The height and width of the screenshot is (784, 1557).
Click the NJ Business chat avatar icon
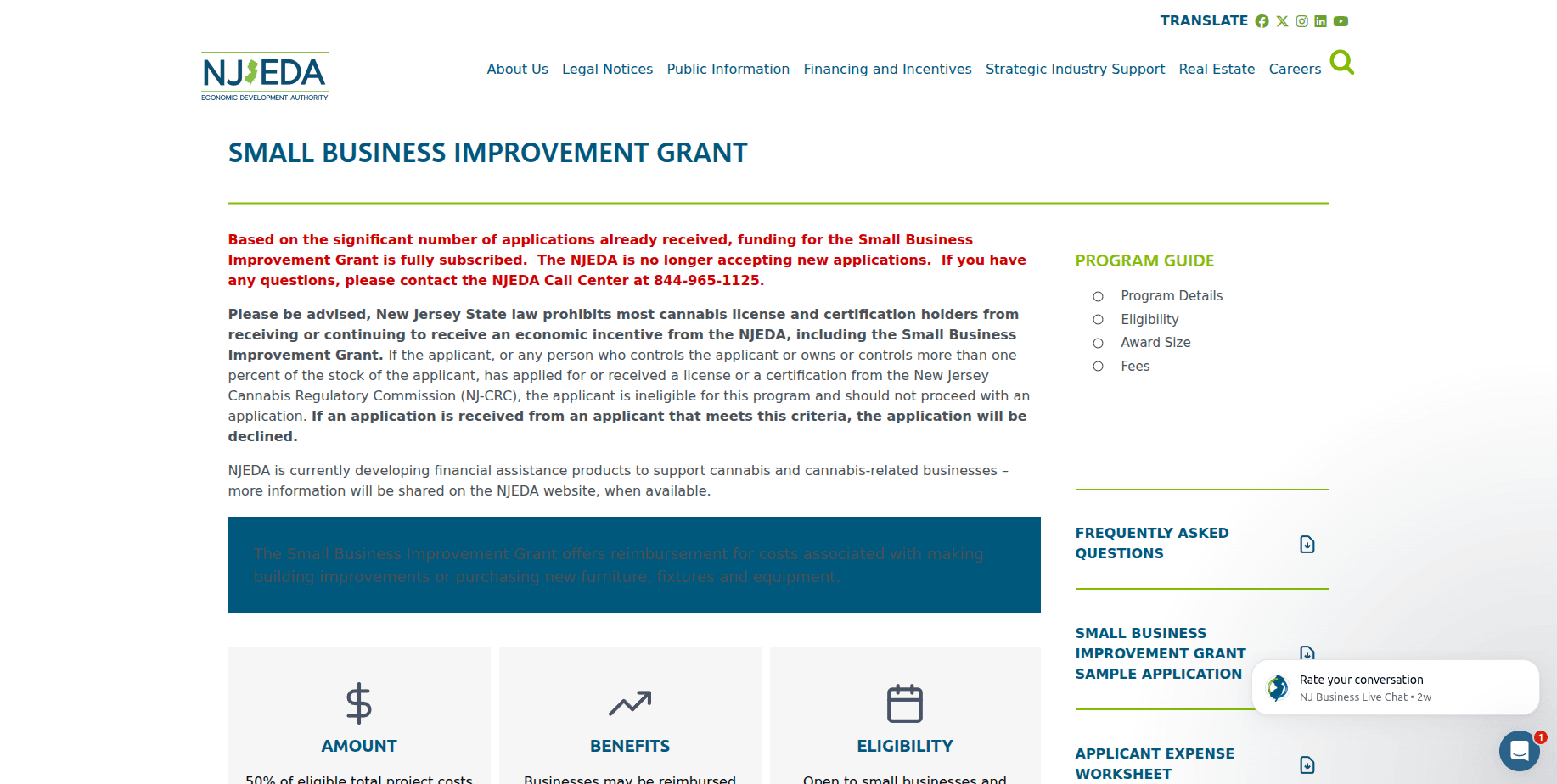1278,687
